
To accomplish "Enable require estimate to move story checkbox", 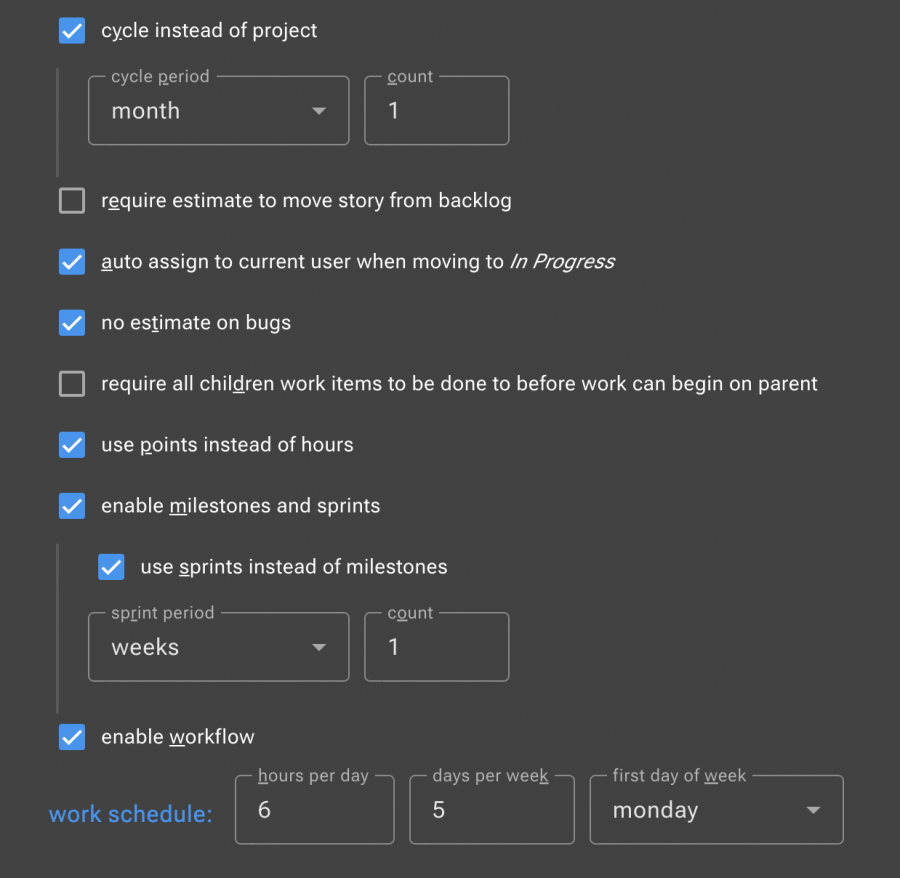I will click(x=72, y=201).
